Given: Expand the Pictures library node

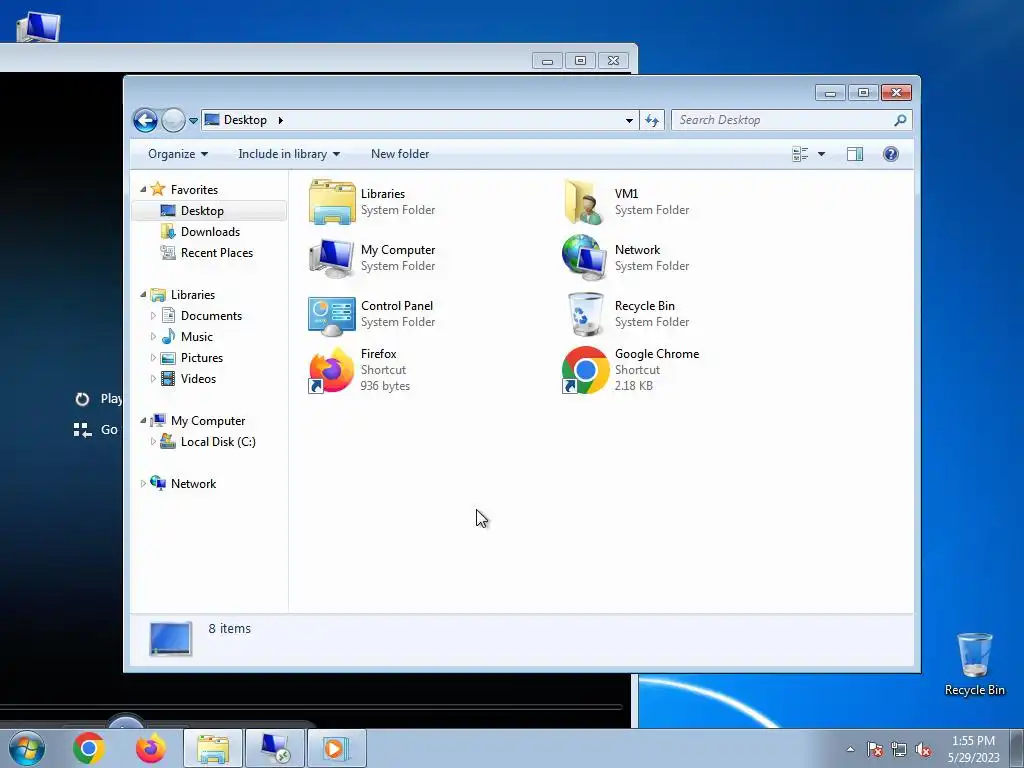Looking at the screenshot, I should tap(153, 358).
